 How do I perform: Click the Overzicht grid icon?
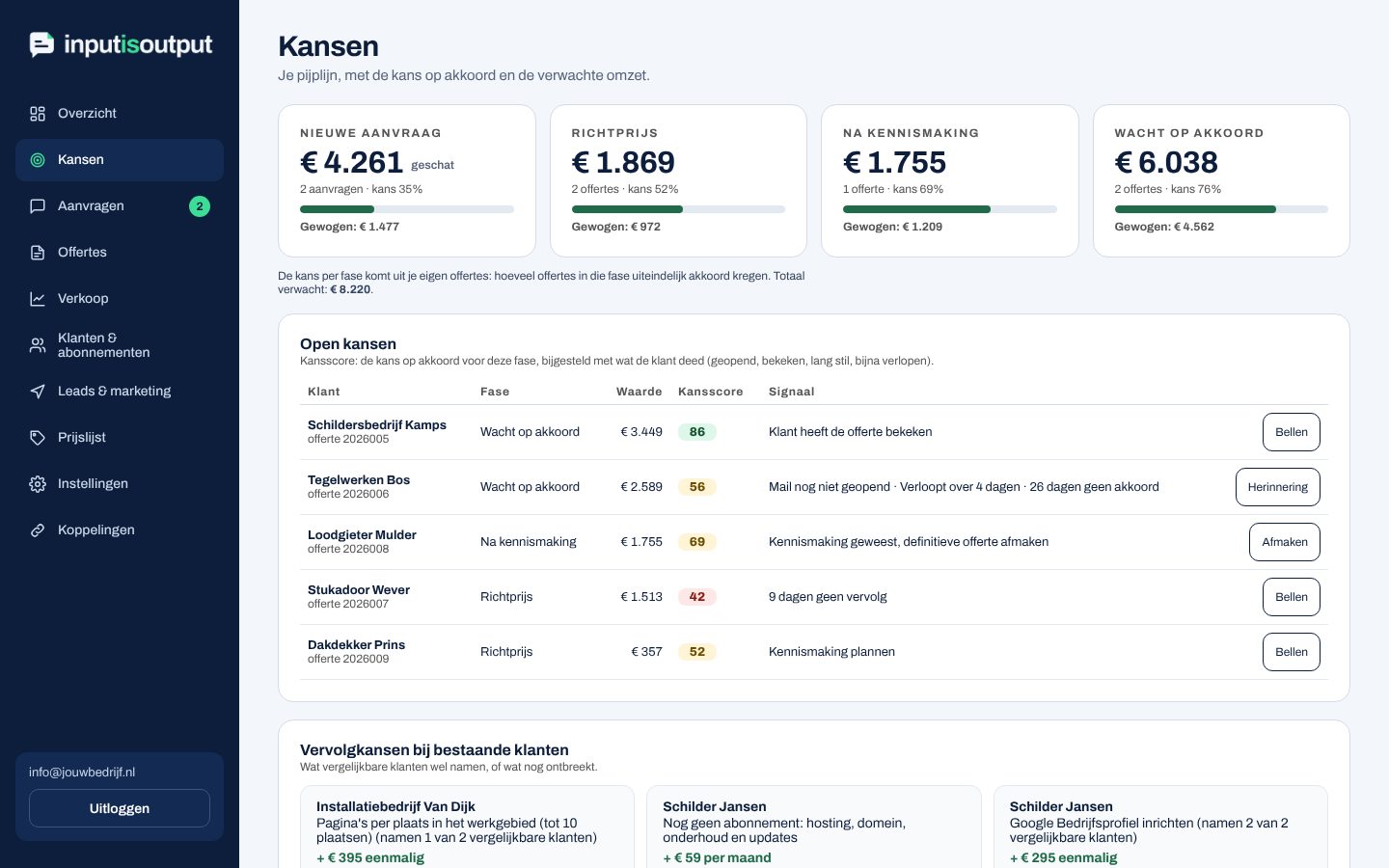38,114
